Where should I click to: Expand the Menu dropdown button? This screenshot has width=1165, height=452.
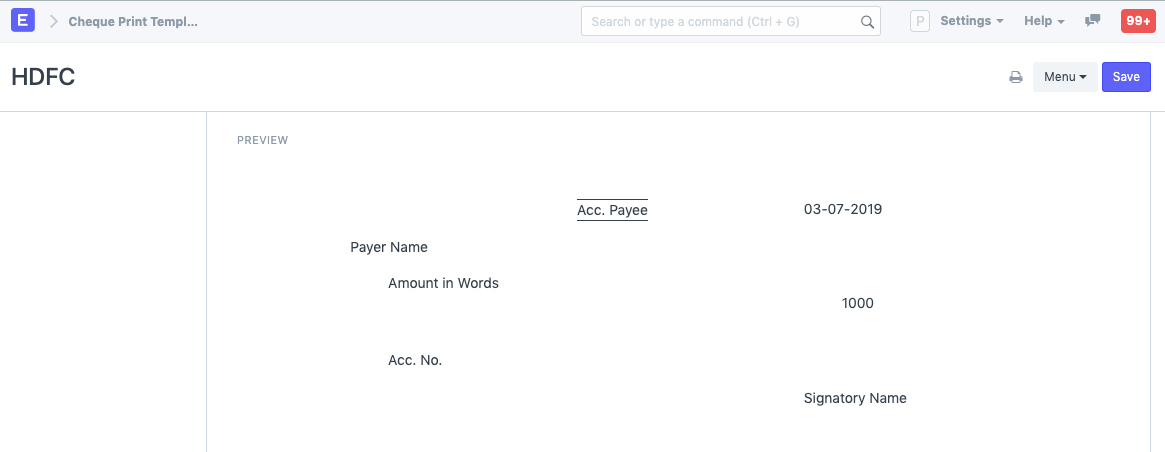pyautogui.click(x=1065, y=77)
